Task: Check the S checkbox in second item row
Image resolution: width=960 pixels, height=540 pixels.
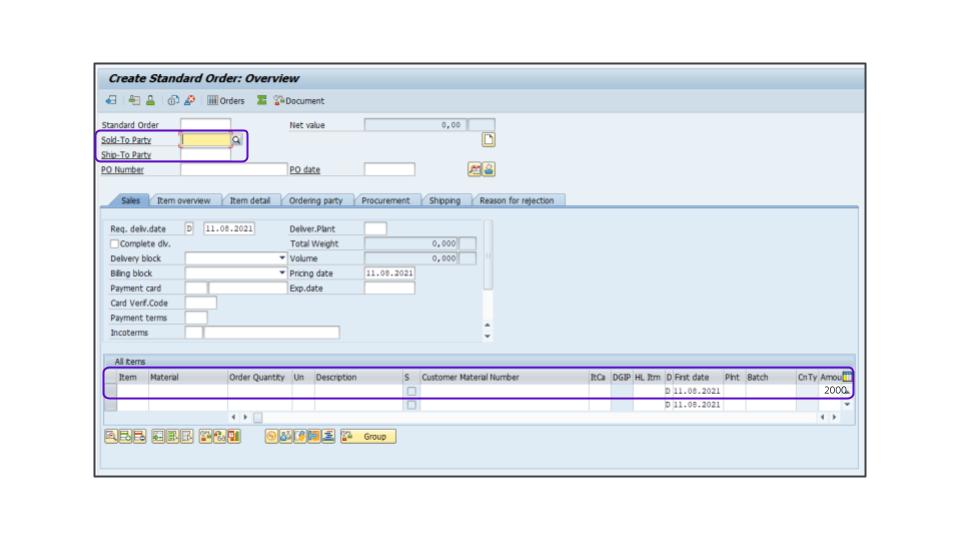Action: coord(410,405)
